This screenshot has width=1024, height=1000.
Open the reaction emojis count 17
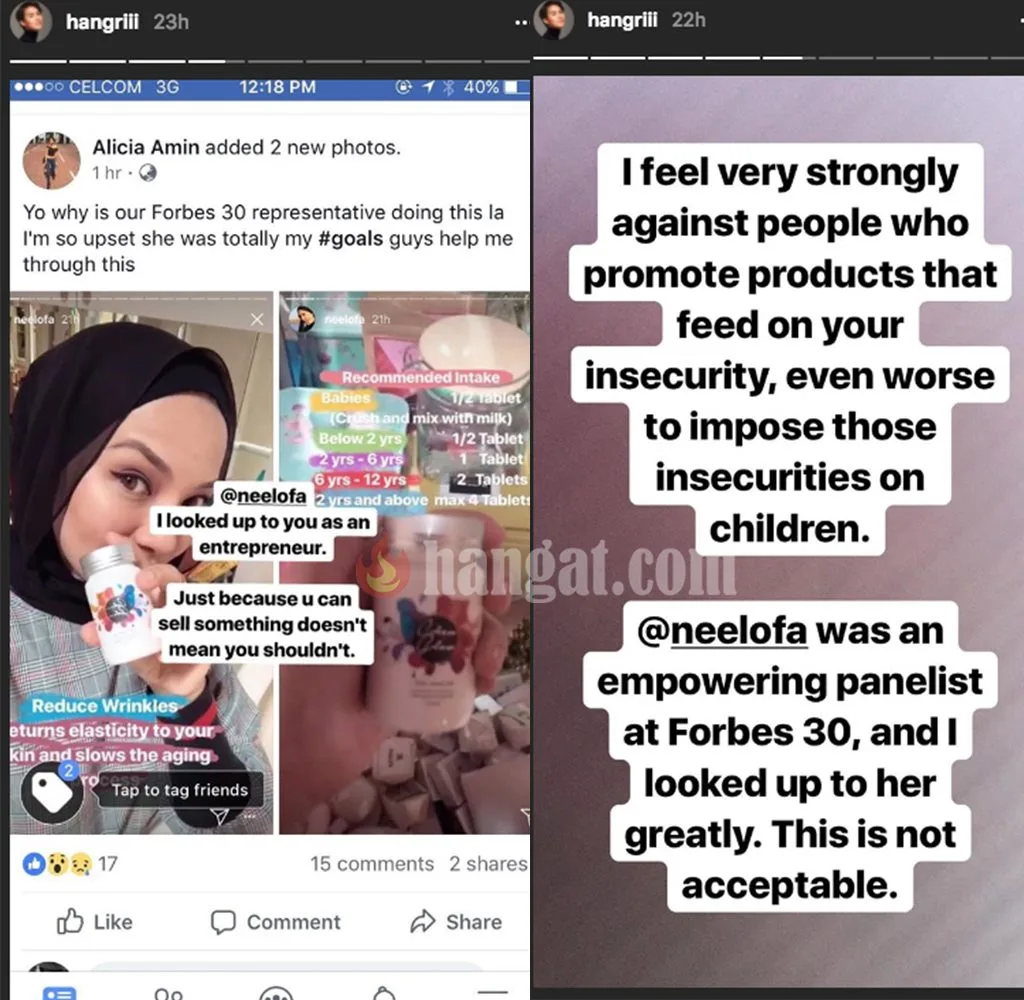pos(70,863)
